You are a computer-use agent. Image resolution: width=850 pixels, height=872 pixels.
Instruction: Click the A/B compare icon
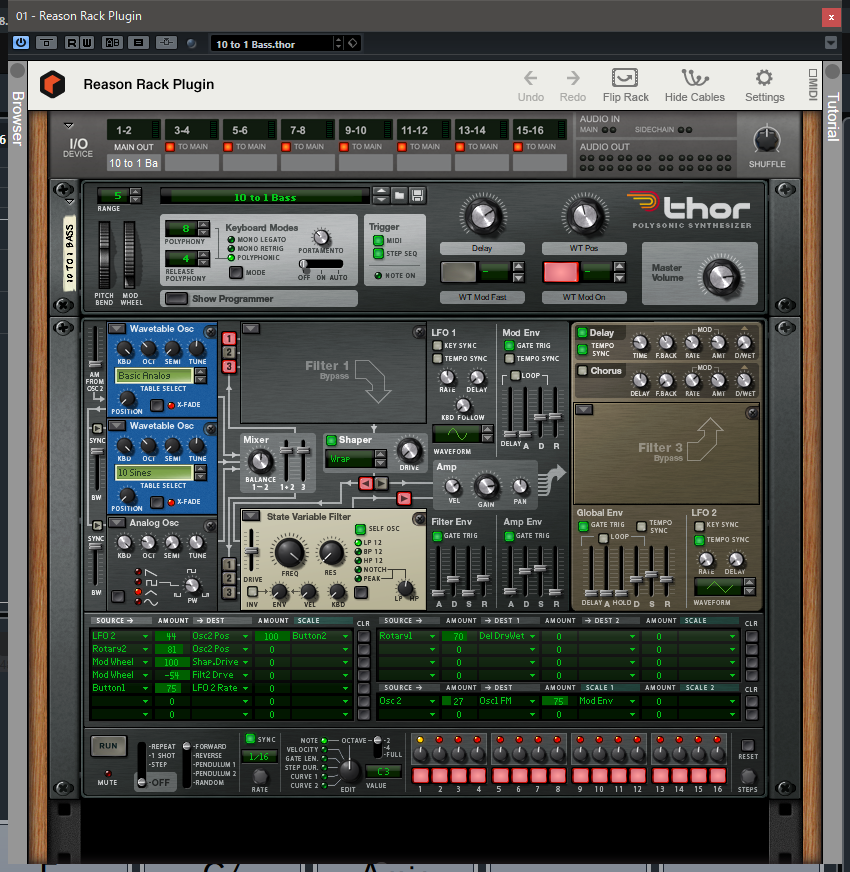(x=112, y=43)
